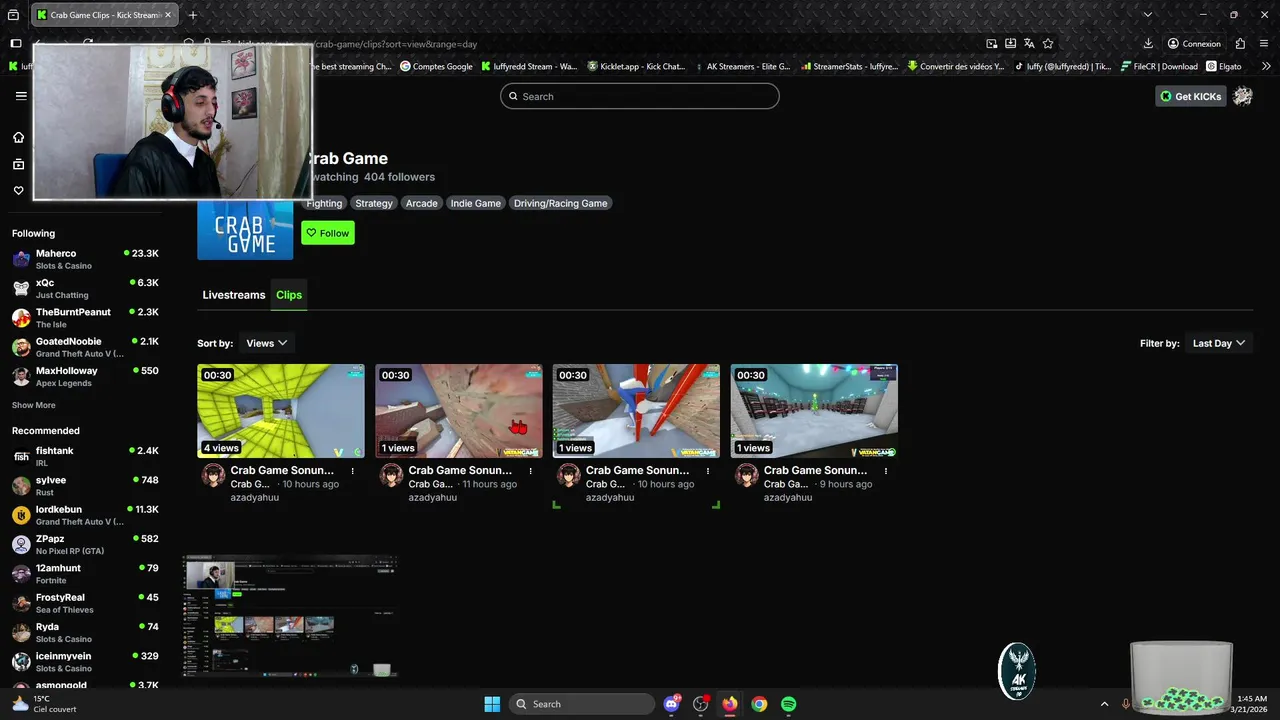
Task: Open the list all tabs chevron
Action: click(1148, 15)
